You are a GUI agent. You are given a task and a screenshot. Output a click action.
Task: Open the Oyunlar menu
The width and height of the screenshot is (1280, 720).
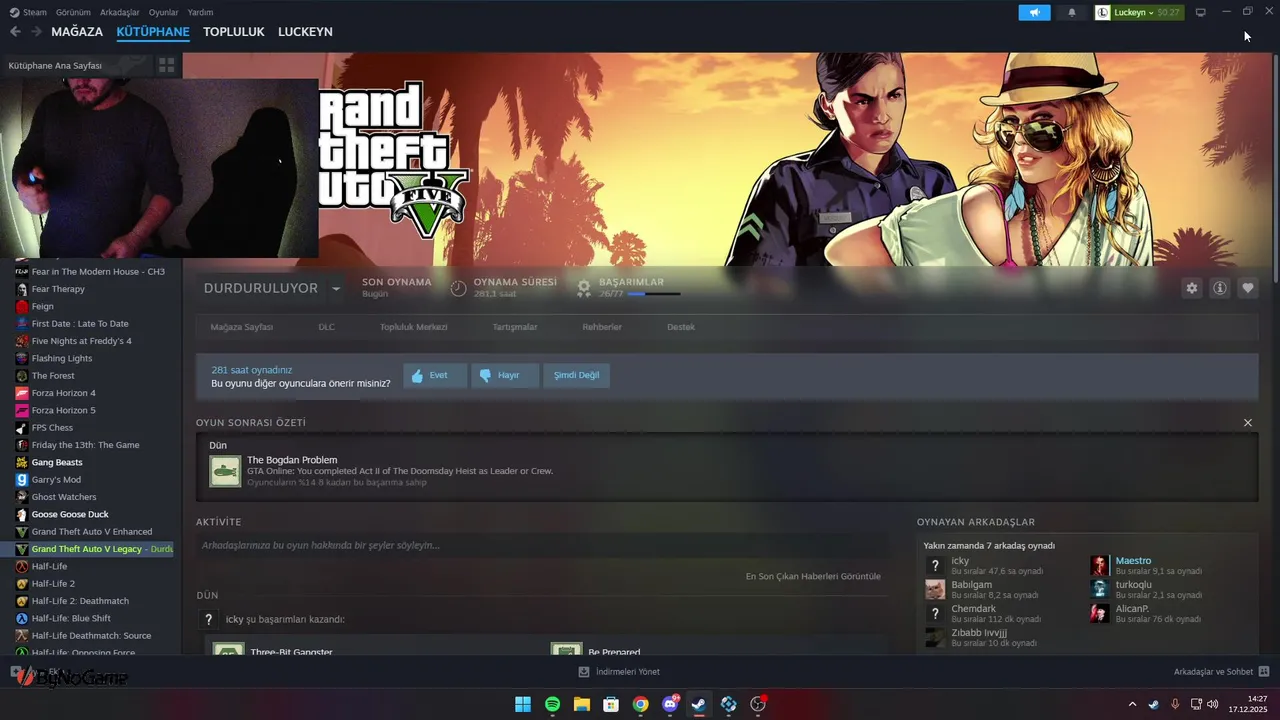click(x=164, y=12)
